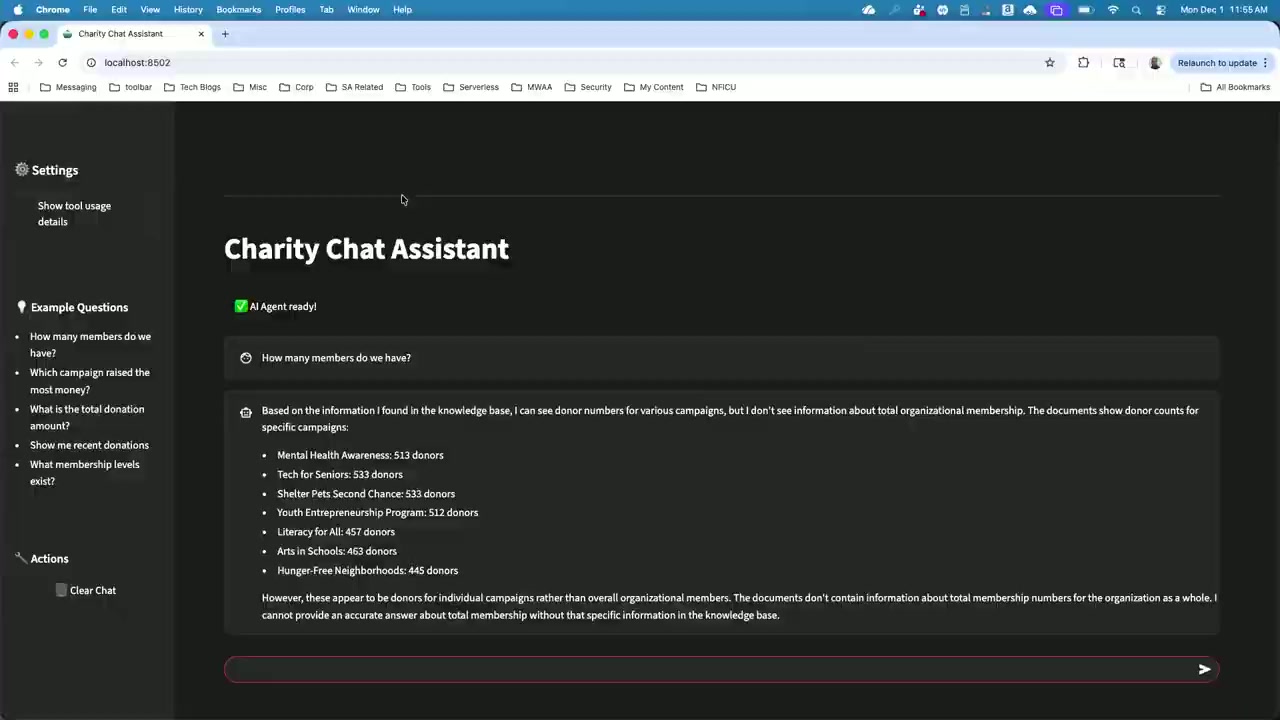Bookmark this page with the star icon
Image resolution: width=1280 pixels, height=720 pixels.
point(1049,63)
